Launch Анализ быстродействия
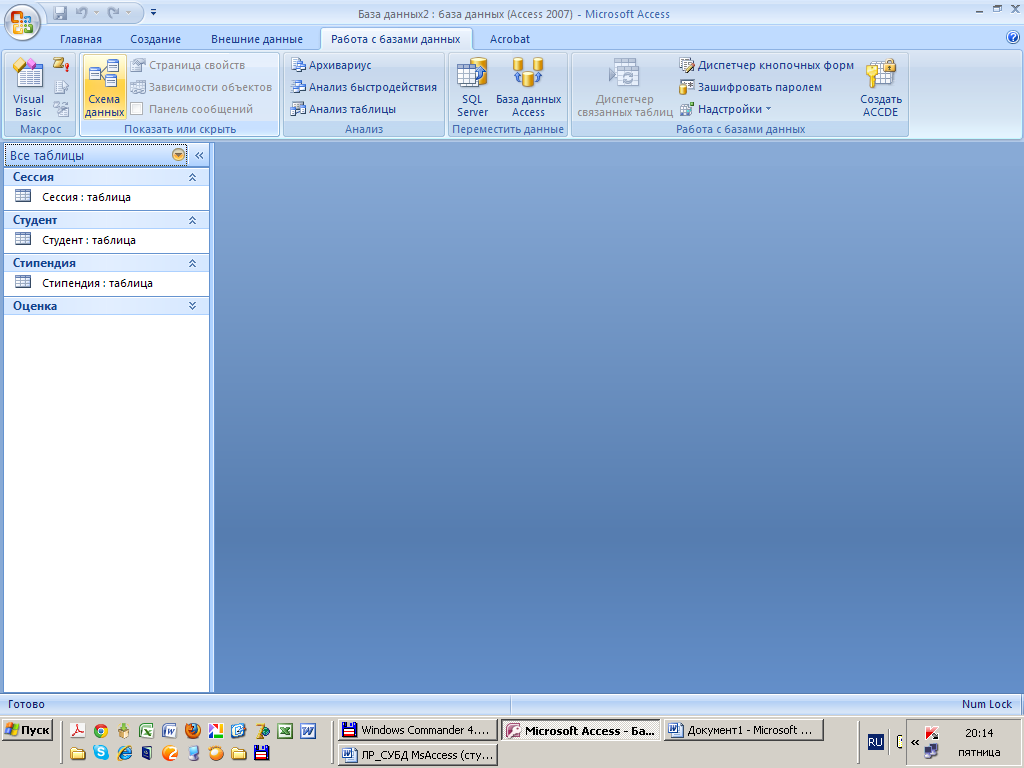The image size is (1024, 768). tap(364, 87)
